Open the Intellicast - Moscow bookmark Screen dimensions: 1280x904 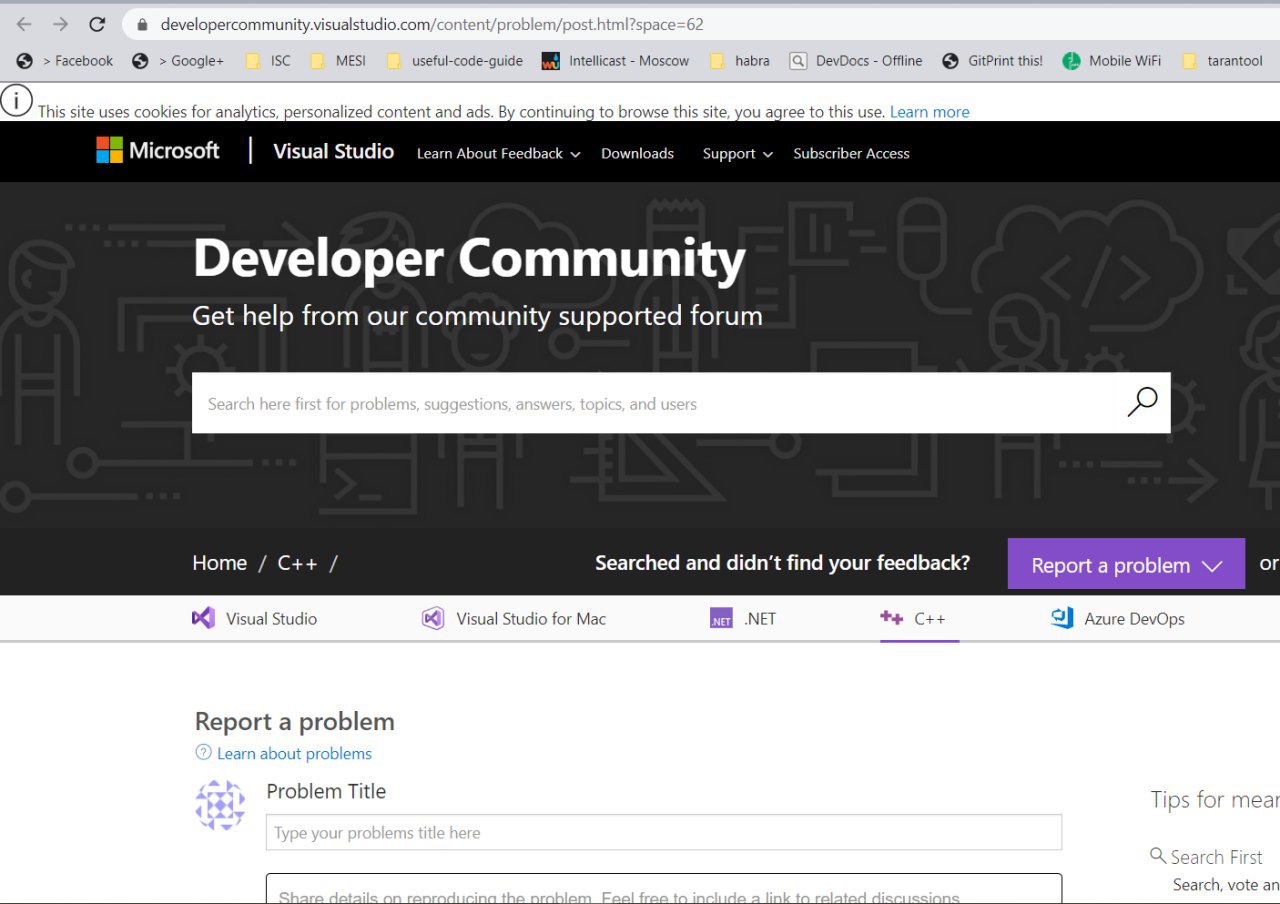click(x=616, y=61)
